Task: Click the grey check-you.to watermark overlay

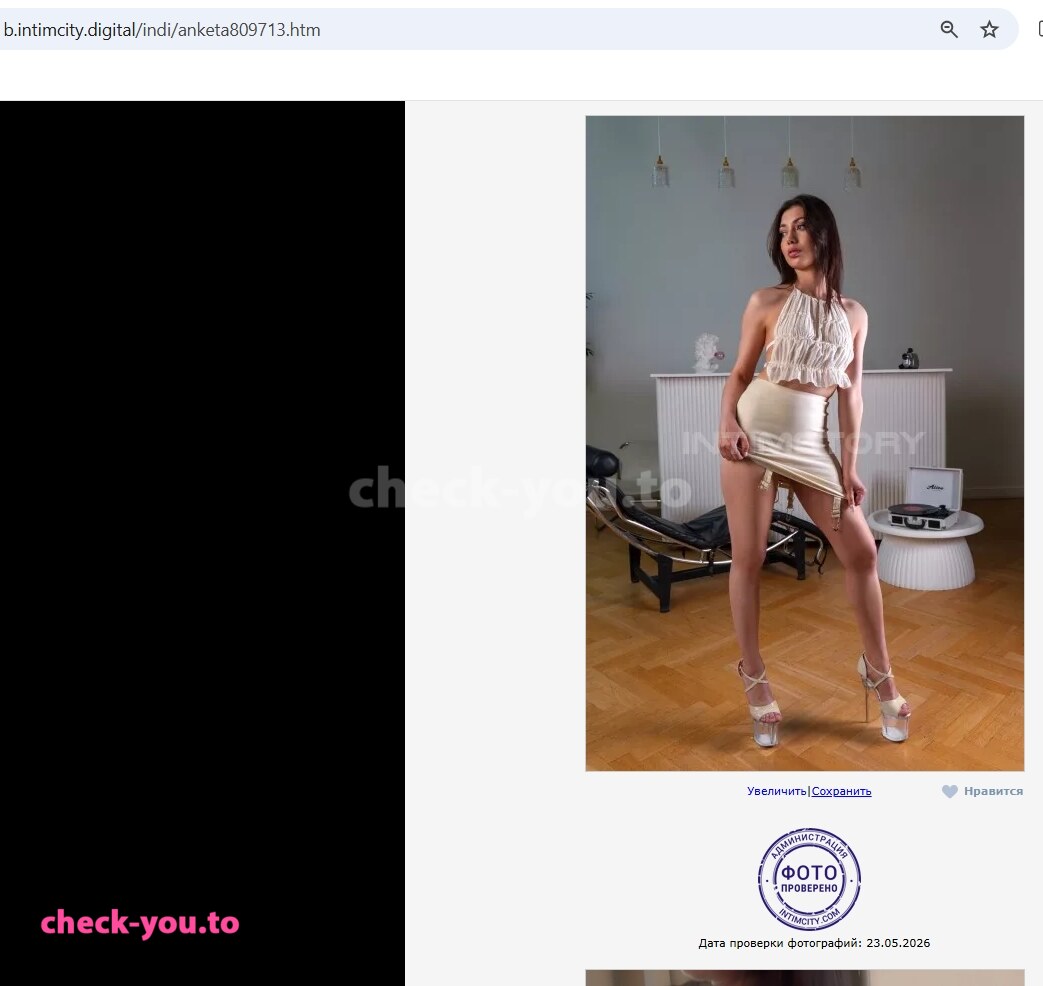Action: click(520, 490)
